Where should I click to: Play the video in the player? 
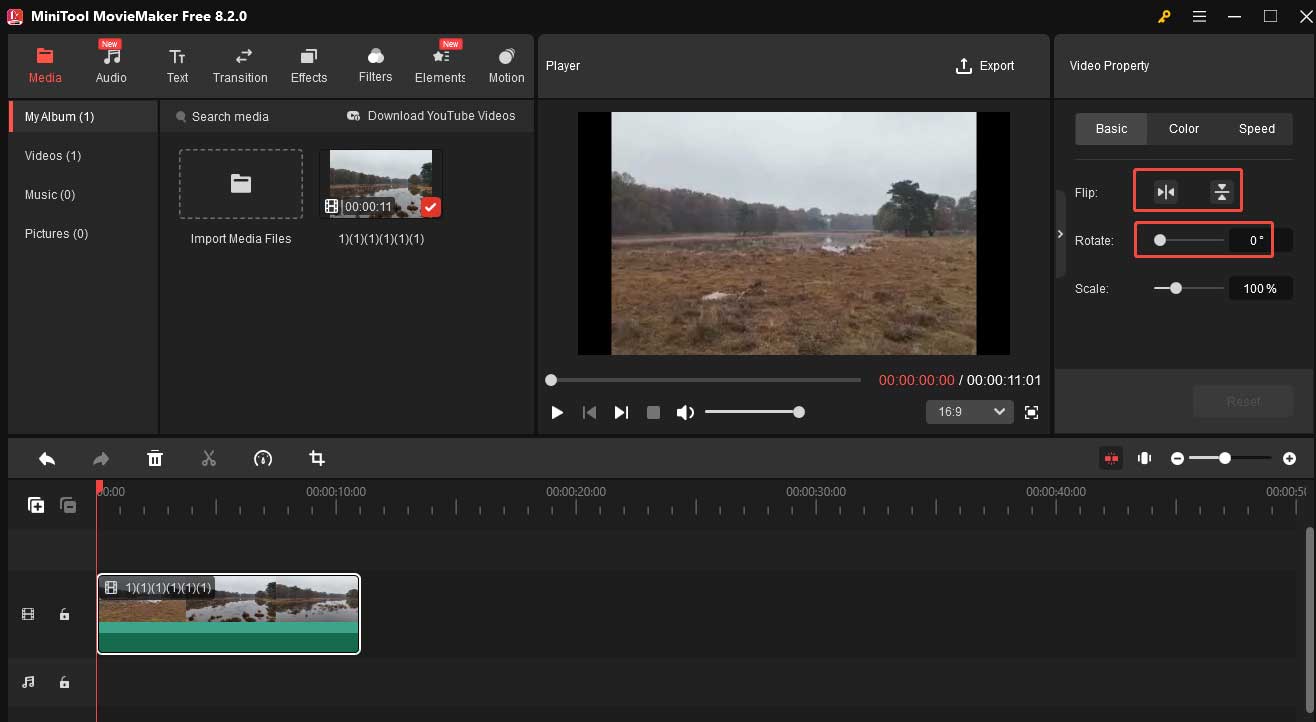557,412
